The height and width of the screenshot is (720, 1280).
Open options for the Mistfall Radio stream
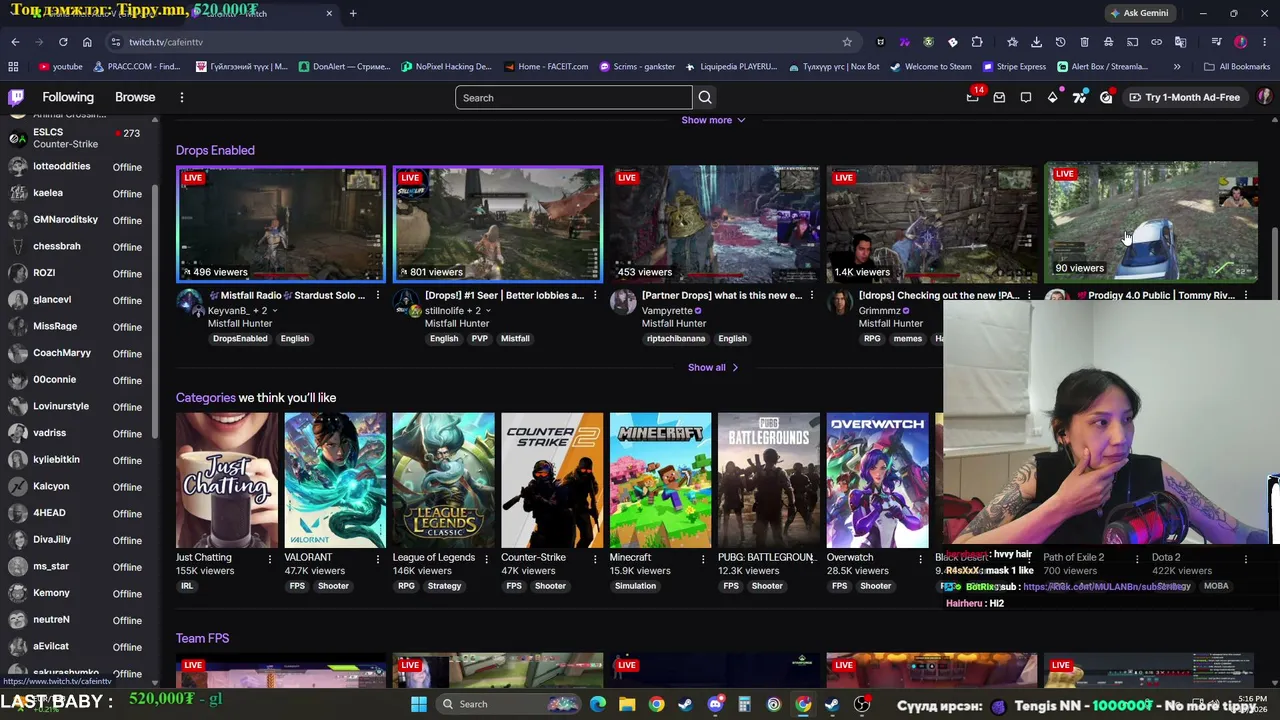click(378, 296)
